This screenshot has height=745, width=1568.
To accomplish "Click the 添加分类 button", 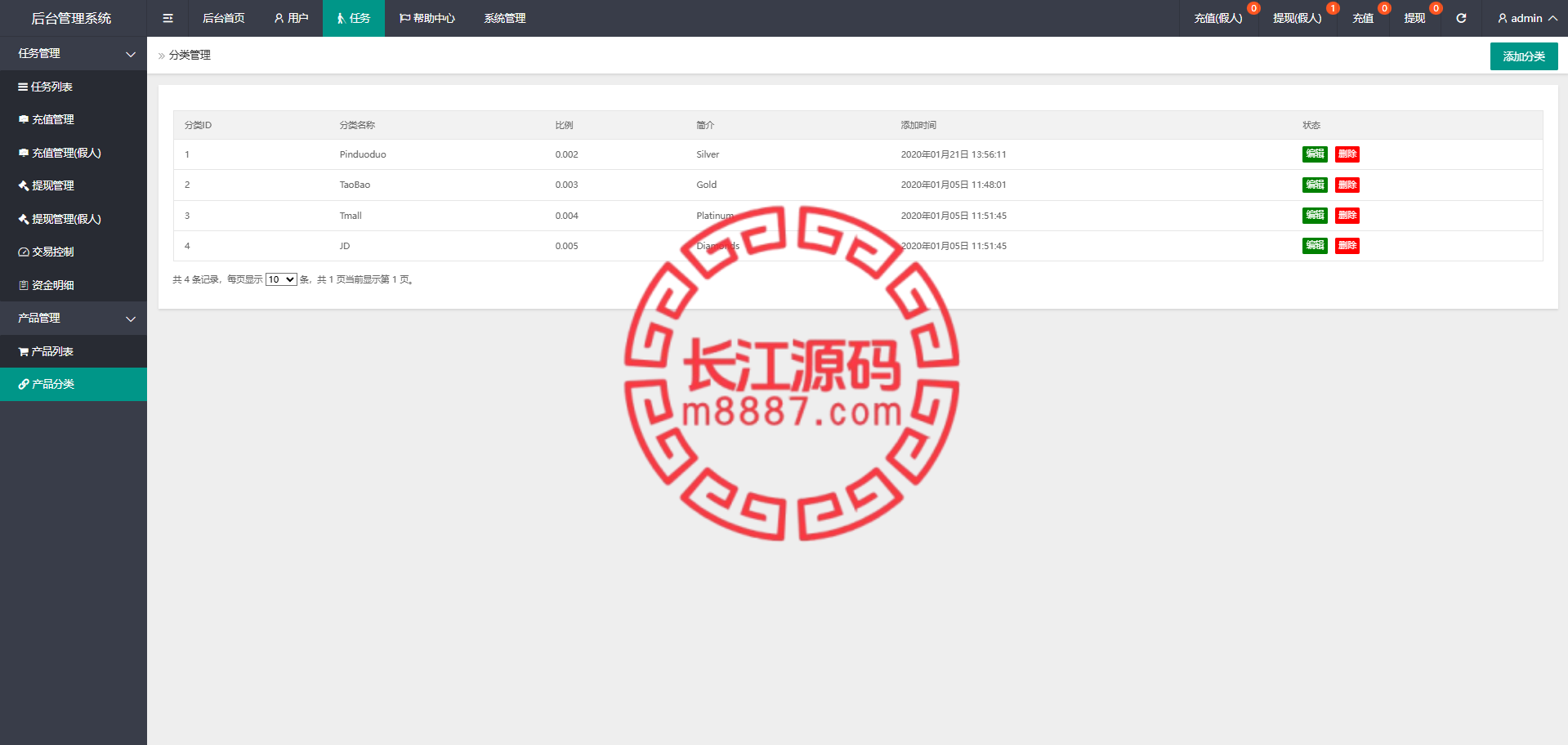I will click(x=1524, y=56).
